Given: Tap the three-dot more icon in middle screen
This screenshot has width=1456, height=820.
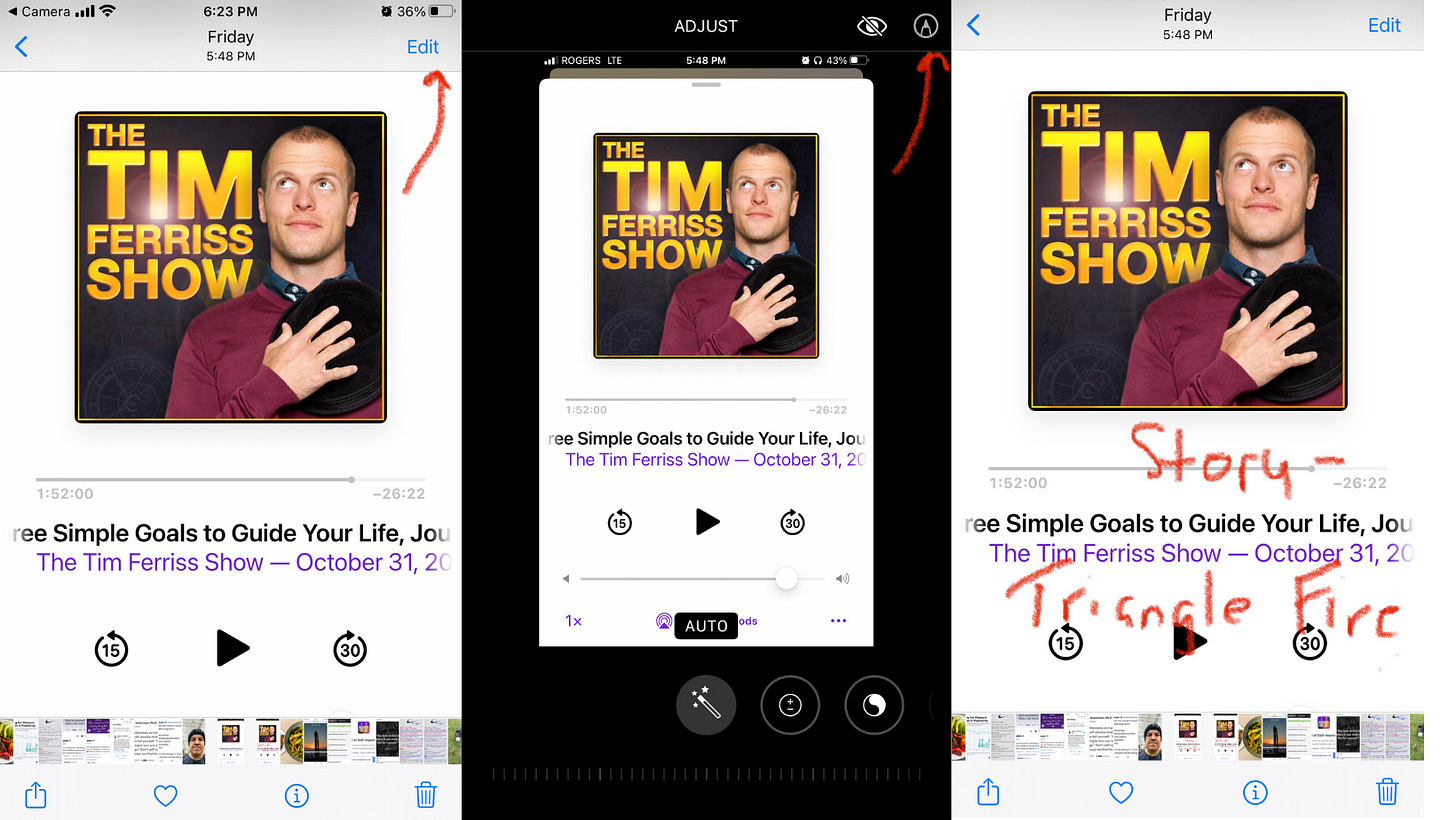Looking at the screenshot, I should 838,621.
